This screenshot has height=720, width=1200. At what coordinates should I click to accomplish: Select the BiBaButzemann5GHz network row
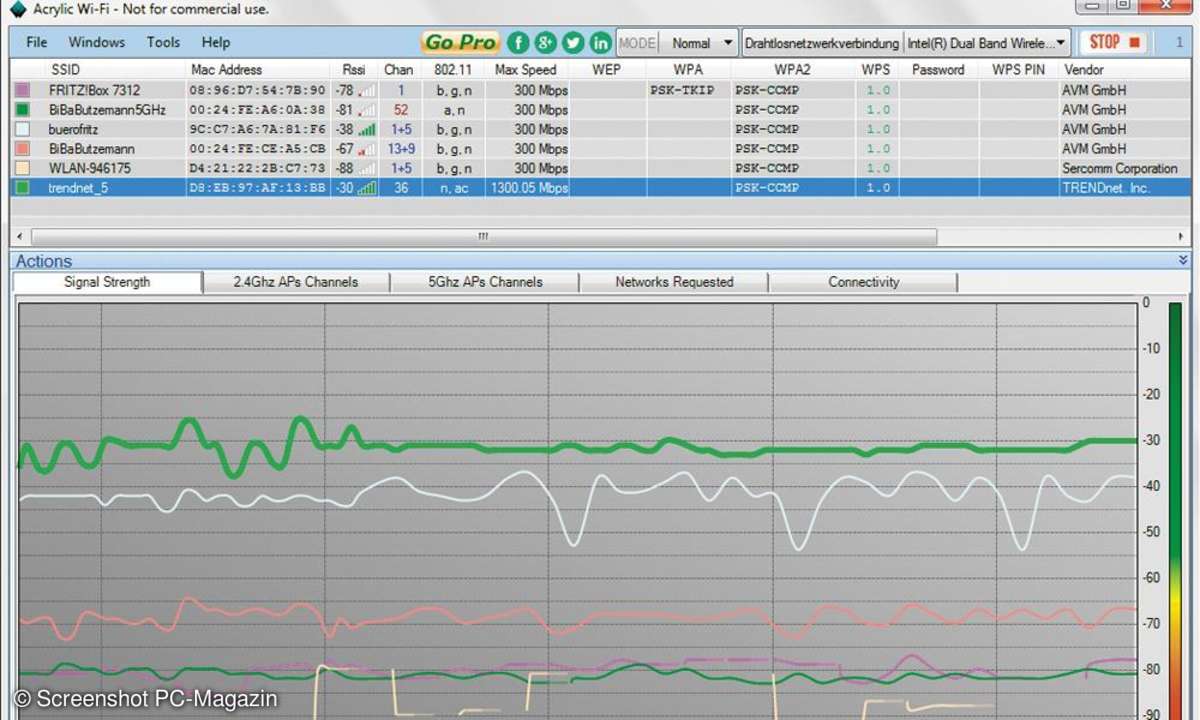click(x=600, y=110)
